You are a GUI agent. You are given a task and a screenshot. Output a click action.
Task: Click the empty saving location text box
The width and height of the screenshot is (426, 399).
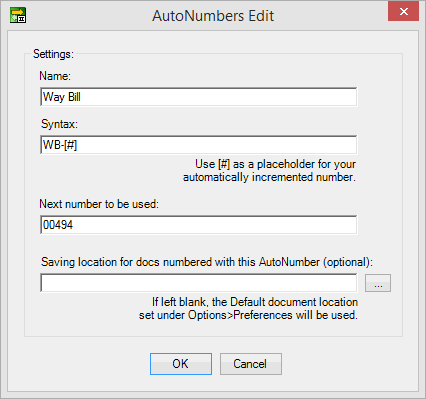pos(199,283)
